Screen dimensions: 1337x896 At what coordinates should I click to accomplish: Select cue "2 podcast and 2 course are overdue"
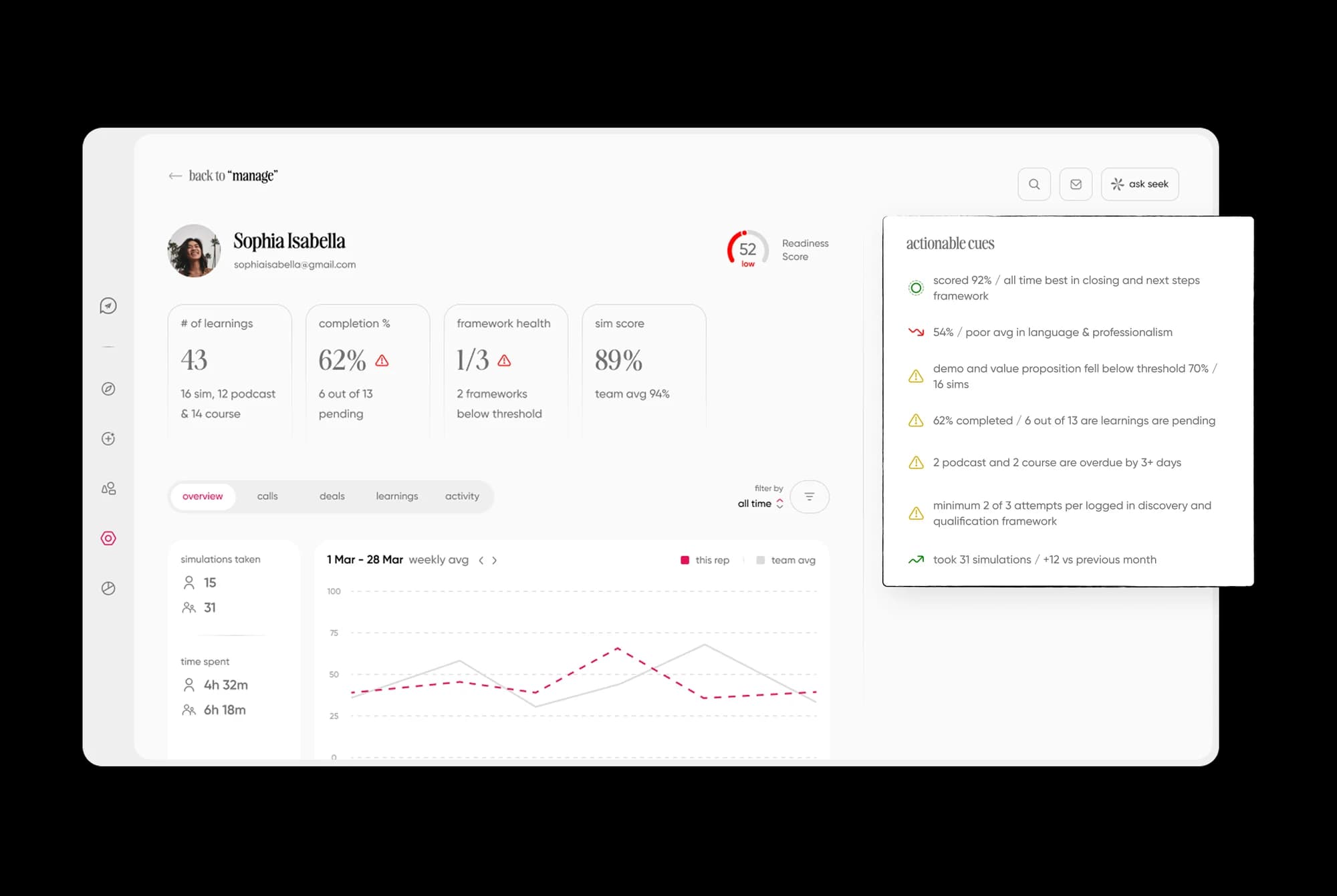tap(1057, 462)
